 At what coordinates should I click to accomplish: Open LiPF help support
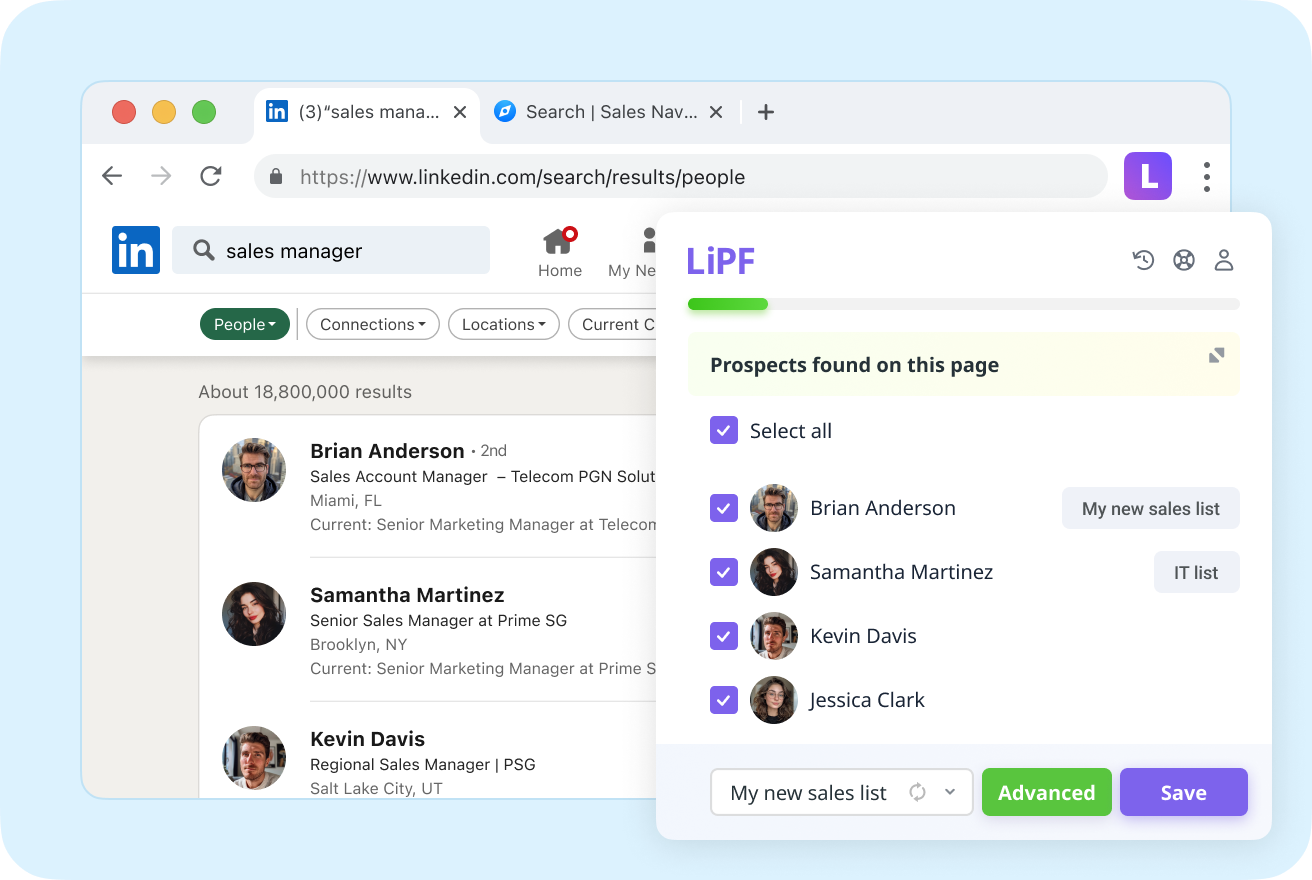click(x=1184, y=259)
